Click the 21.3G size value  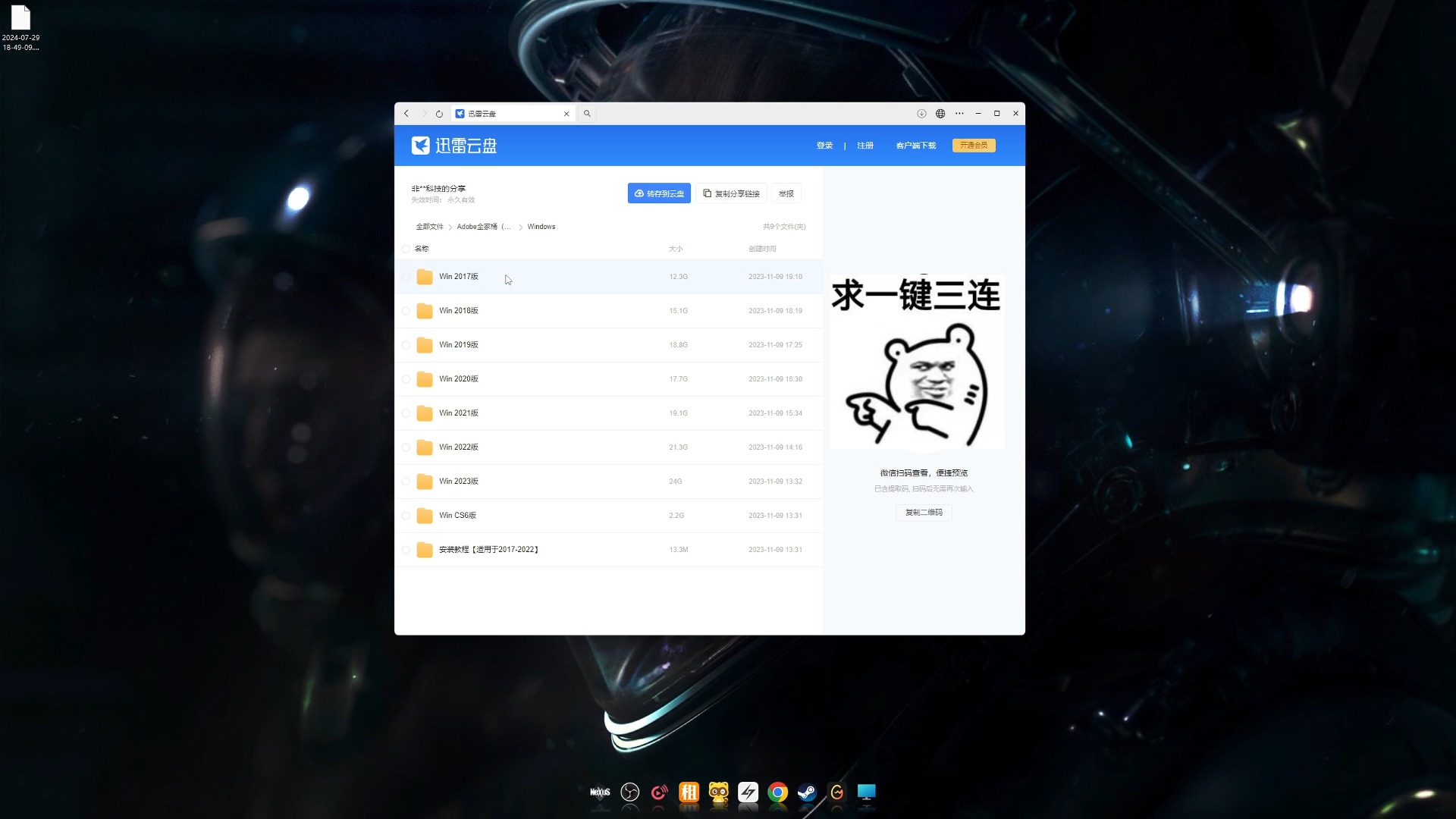678,447
